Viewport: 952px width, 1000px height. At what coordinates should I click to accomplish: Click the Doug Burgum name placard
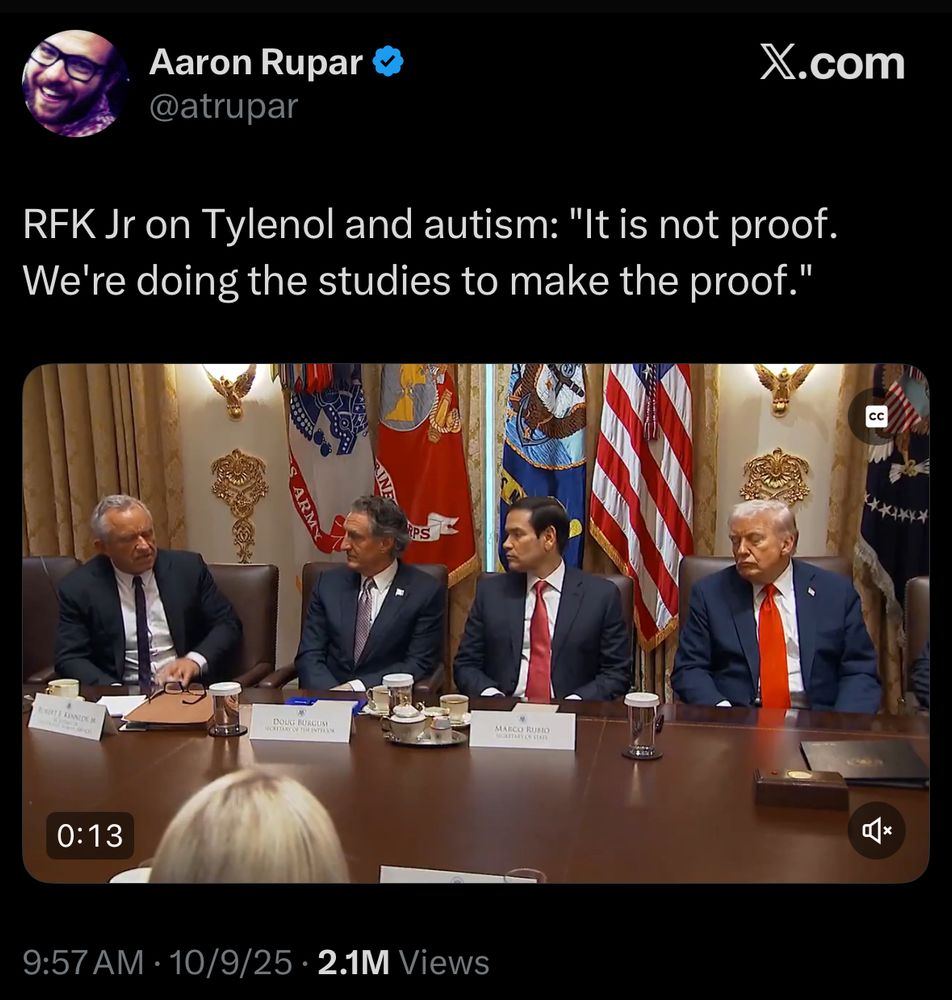click(x=300, y=722)
